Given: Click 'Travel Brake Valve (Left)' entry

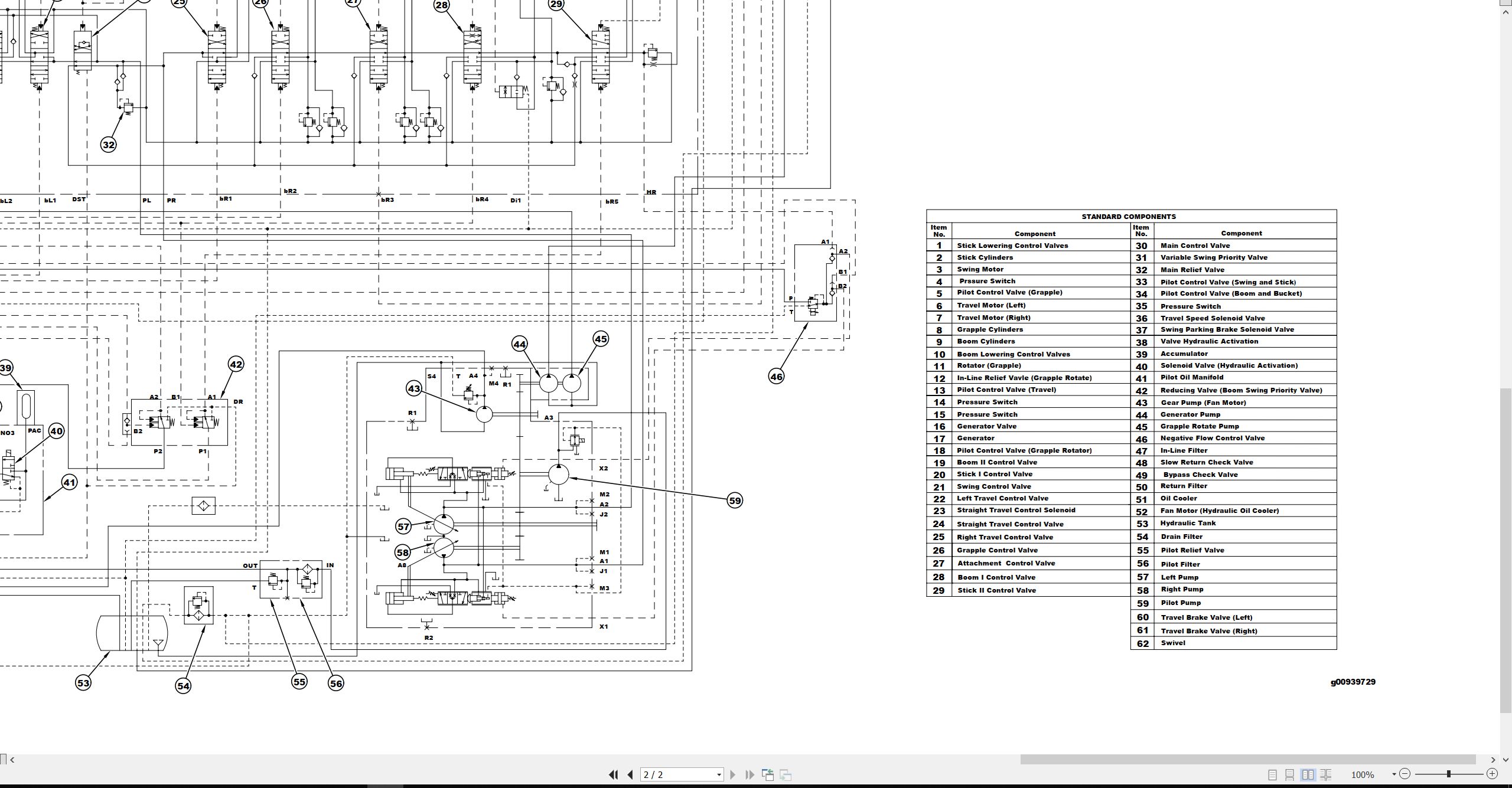Looking at the screenshot, I should click(1206, 617).
